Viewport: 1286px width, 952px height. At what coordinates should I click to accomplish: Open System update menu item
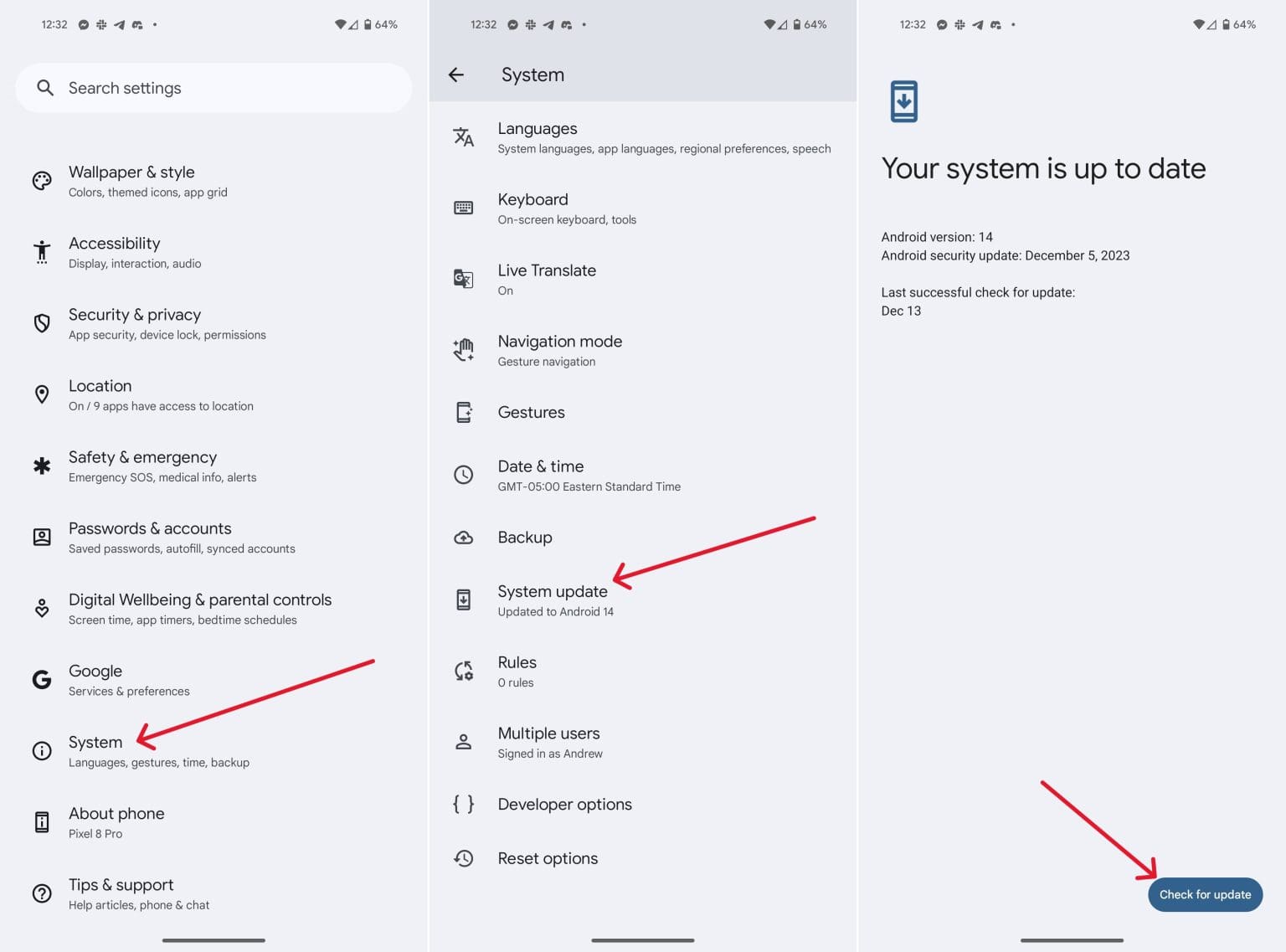tap(553, 600)
